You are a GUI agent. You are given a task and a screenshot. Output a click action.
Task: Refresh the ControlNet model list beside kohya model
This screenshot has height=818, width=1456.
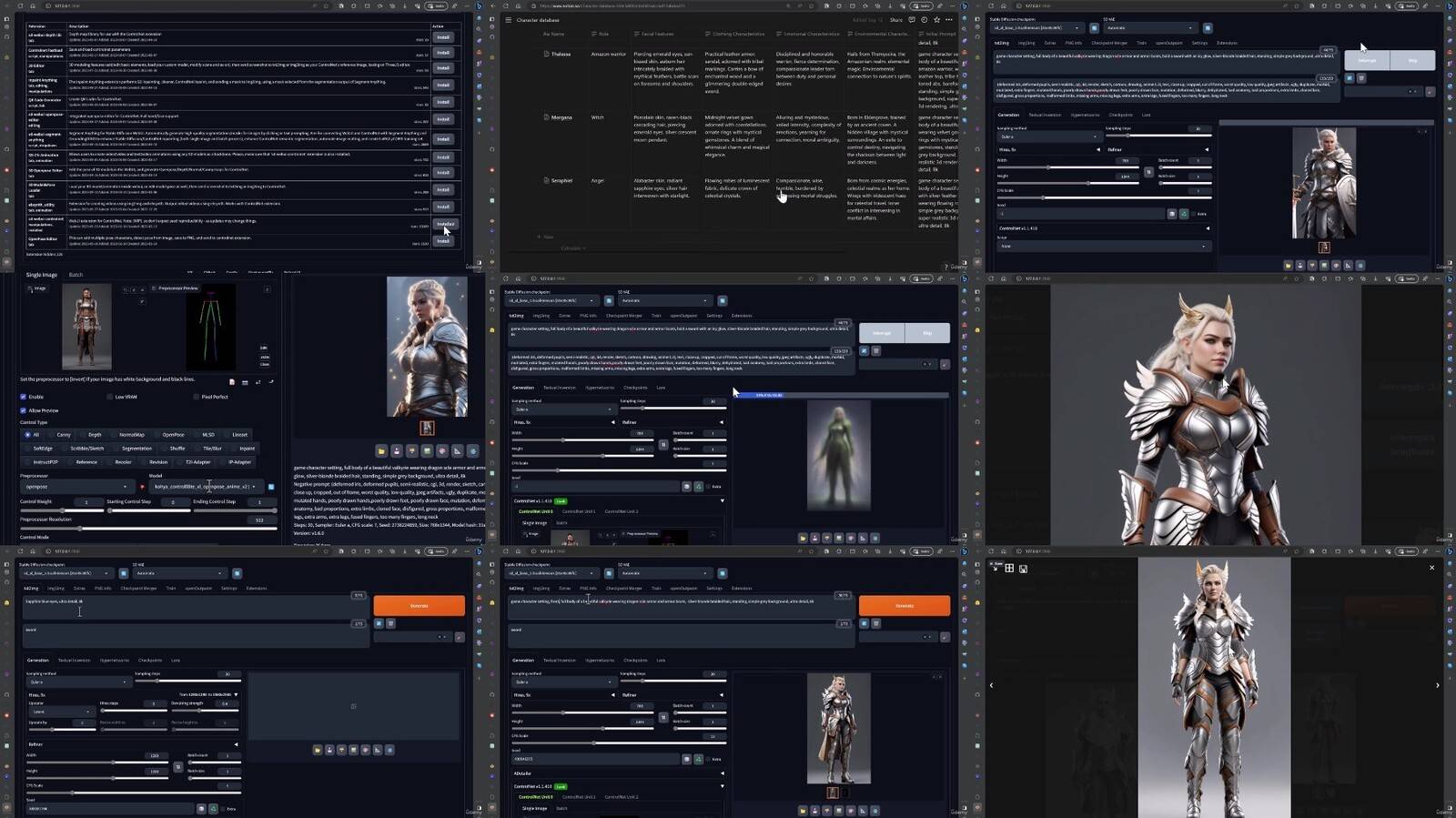click(x=271, y=487)
